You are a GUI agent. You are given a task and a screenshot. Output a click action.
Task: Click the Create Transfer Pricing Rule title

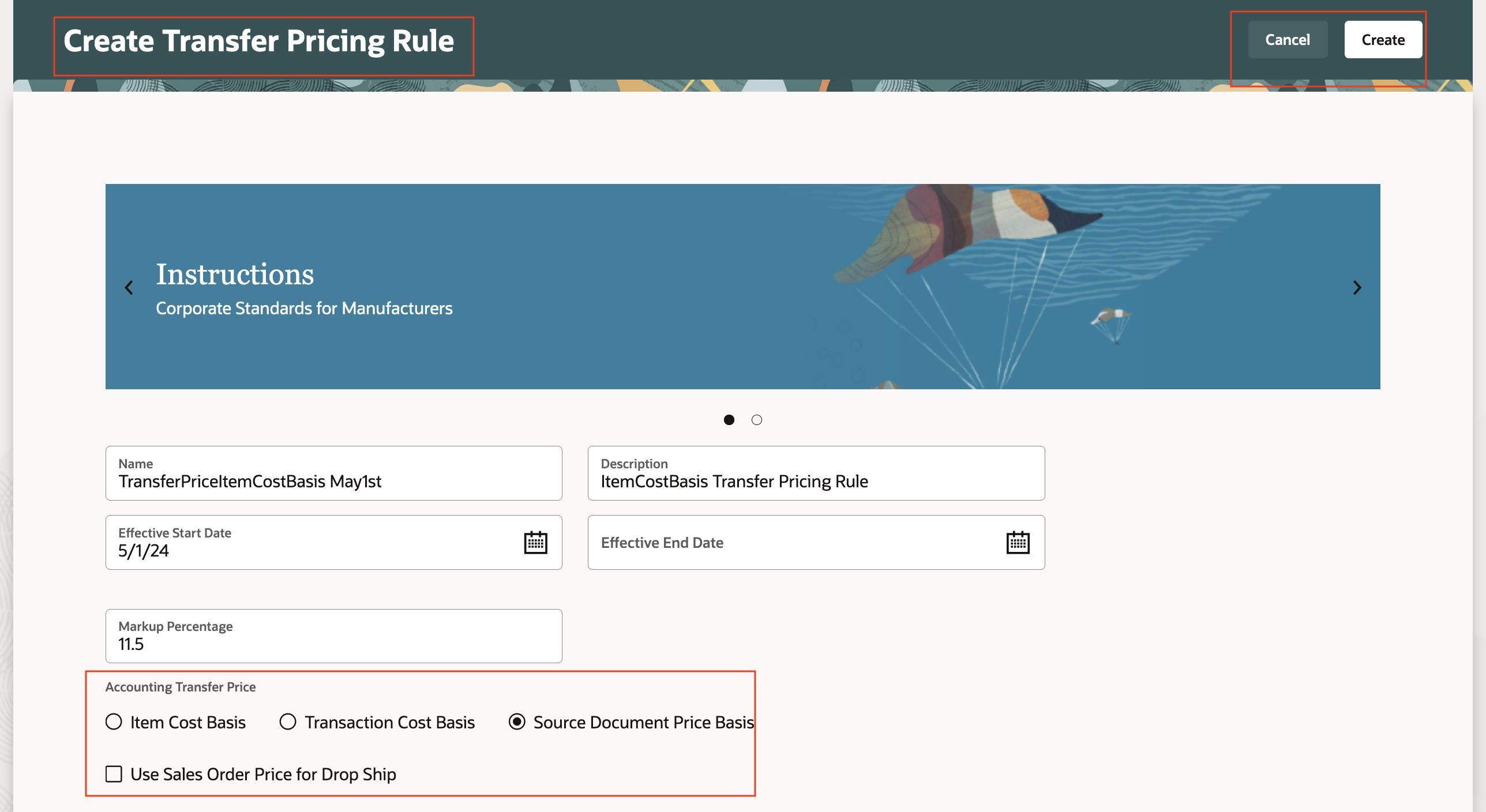[x=259, y=41]
